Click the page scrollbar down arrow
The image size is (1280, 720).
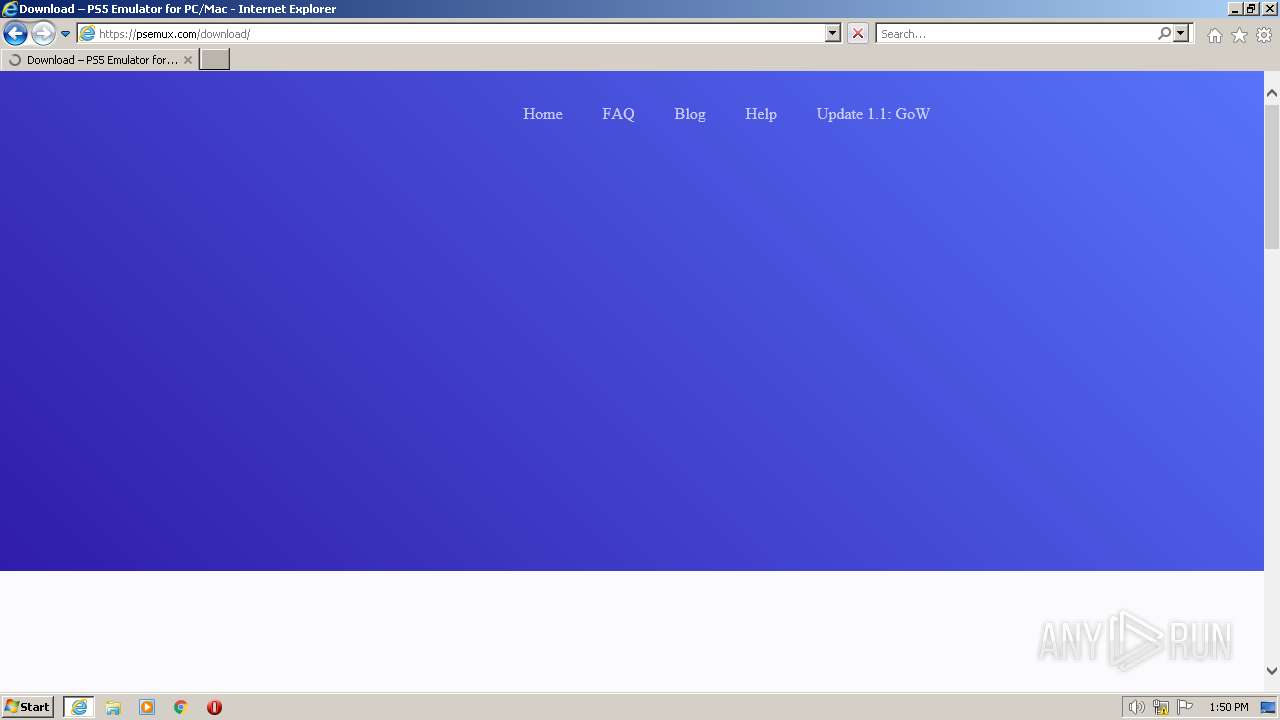pos(1272,671)
